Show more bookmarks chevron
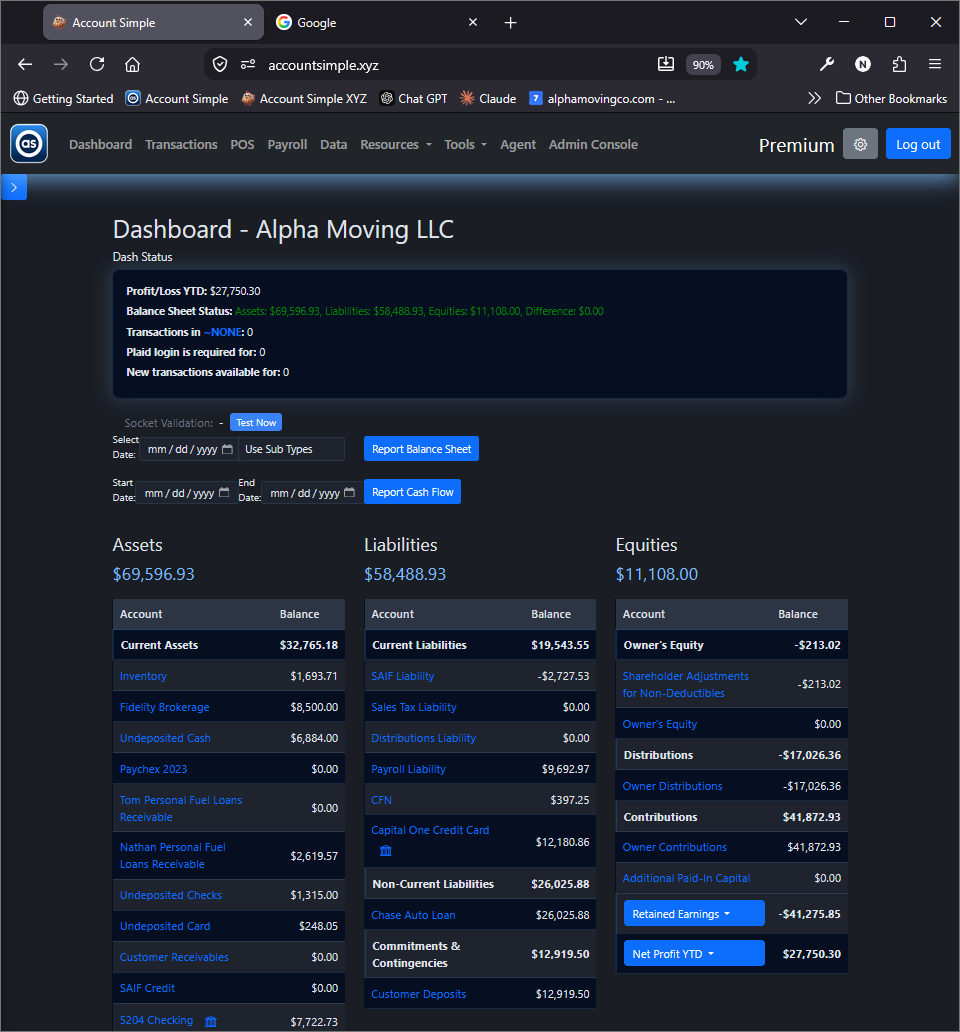The height and width of the screenshot is (1032, 960). [x=815, y=99]
